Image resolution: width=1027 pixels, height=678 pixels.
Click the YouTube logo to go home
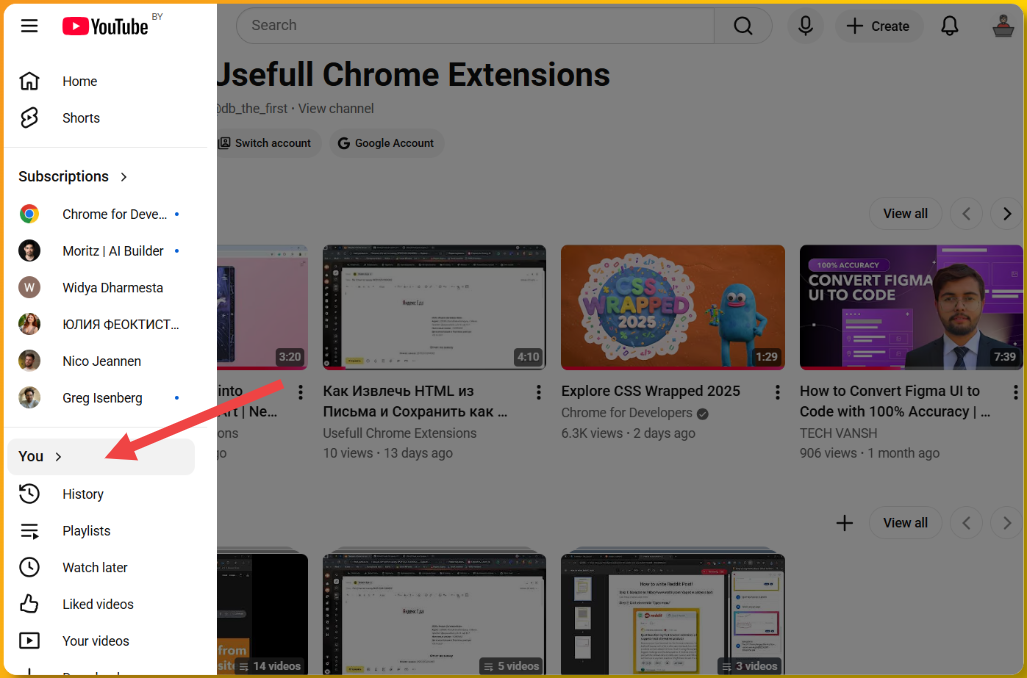coord(103,26)
